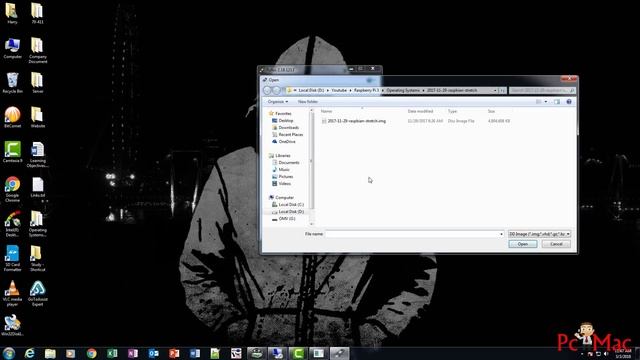The width and height of the screenshot is (640, 360).
Task: Open OneNote from the taskbar
Action: (133, 353)
